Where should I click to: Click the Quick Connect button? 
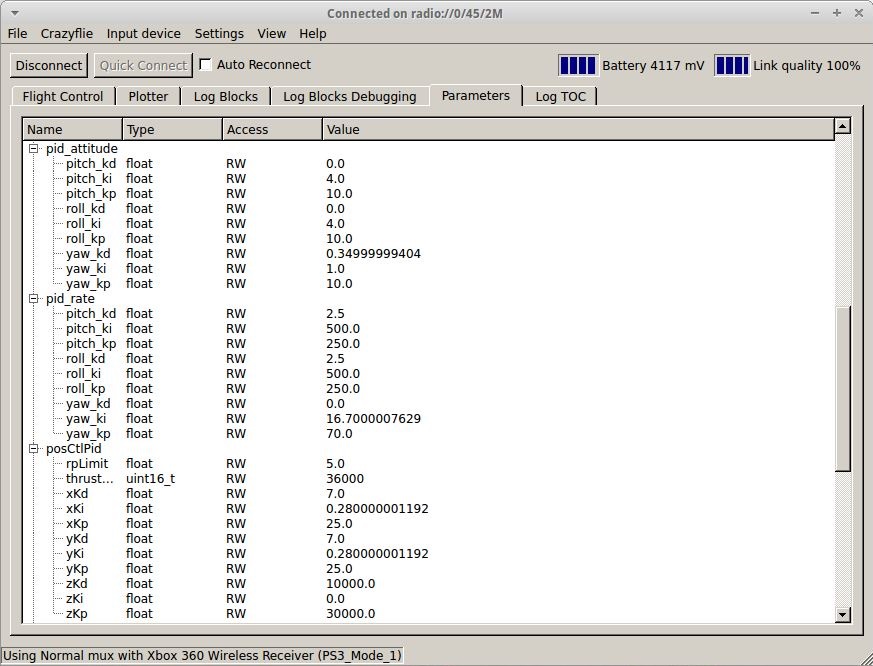pyautogui.click(x=143, y=66)
